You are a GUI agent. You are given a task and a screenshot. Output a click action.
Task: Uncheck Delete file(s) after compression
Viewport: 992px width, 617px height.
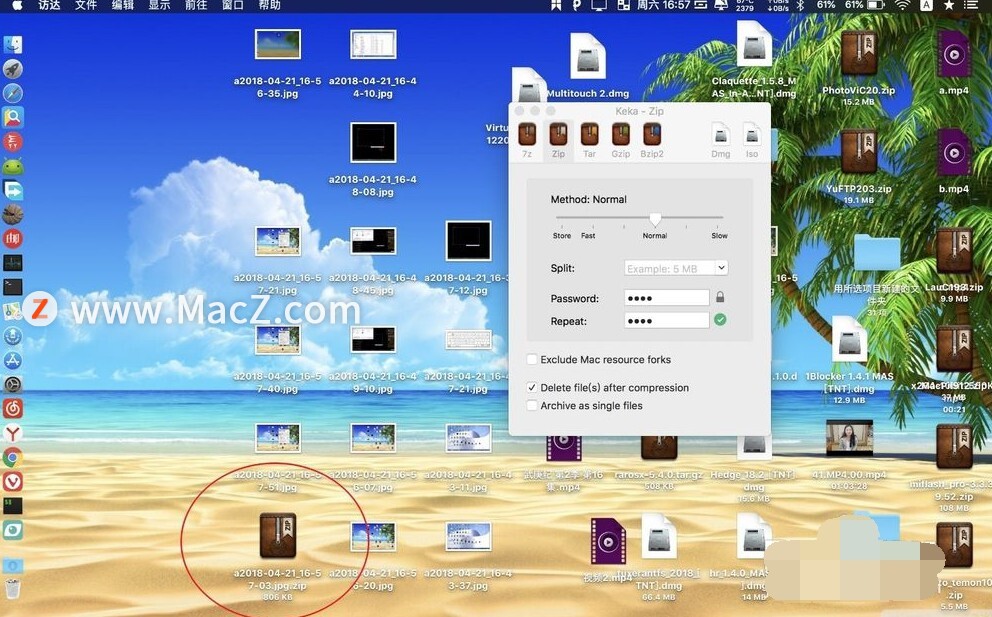pos(532,387)
